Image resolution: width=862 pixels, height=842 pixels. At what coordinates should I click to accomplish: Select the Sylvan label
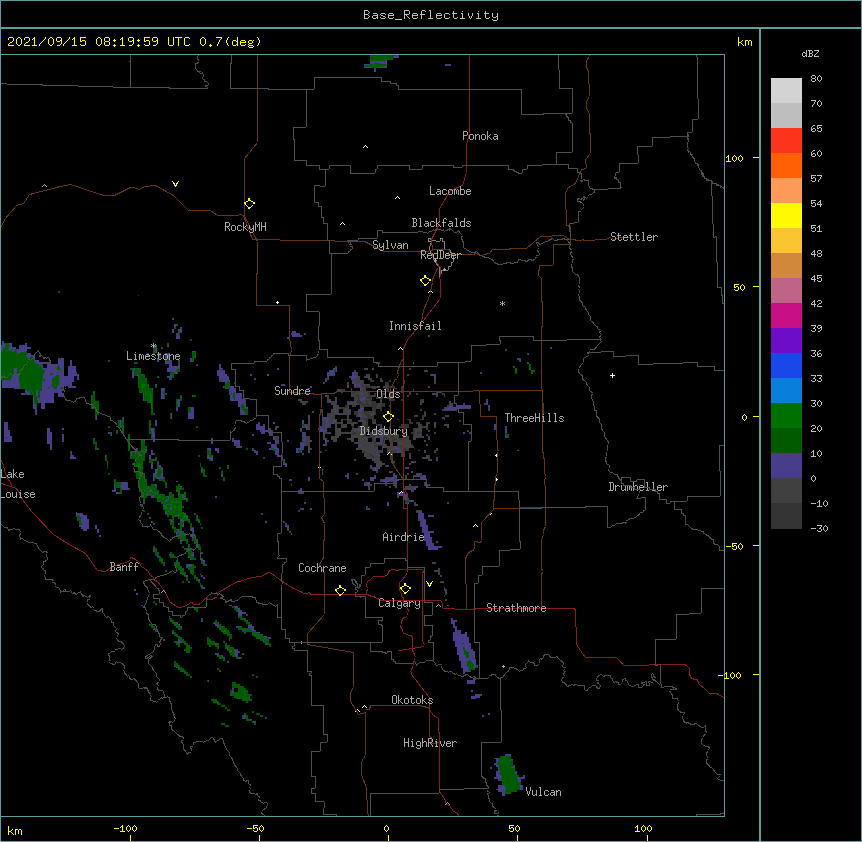click(x=390, y=245)
